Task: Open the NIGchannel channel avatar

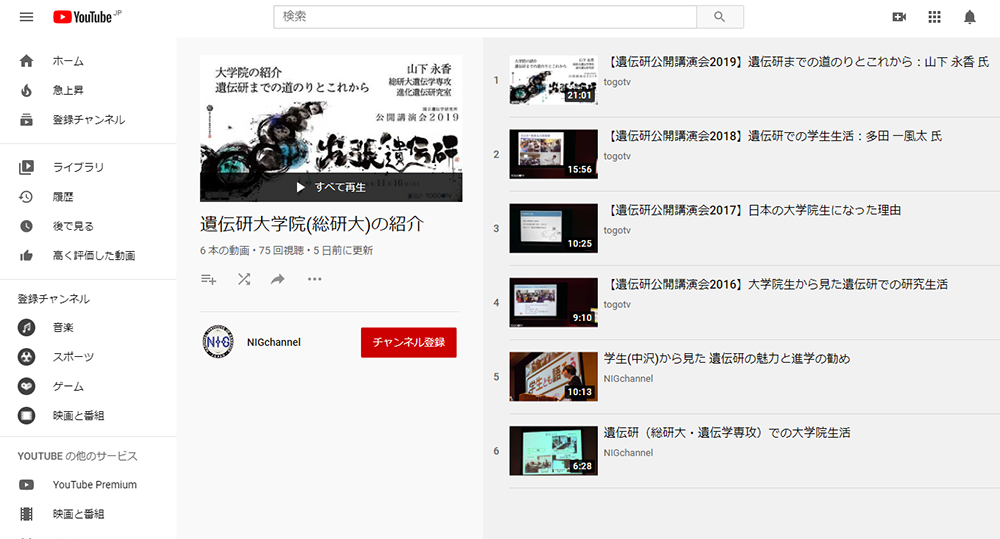Action: (218, 342)
